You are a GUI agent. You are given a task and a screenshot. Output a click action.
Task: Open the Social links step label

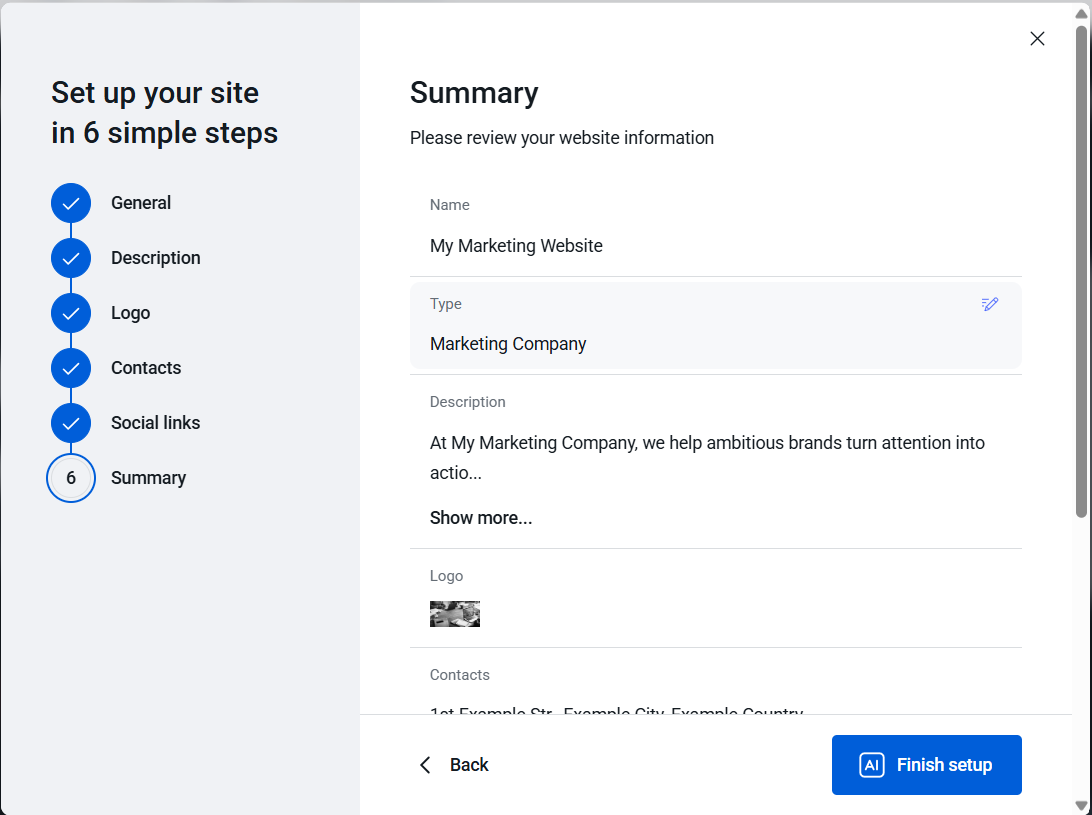tap(155, 423)
